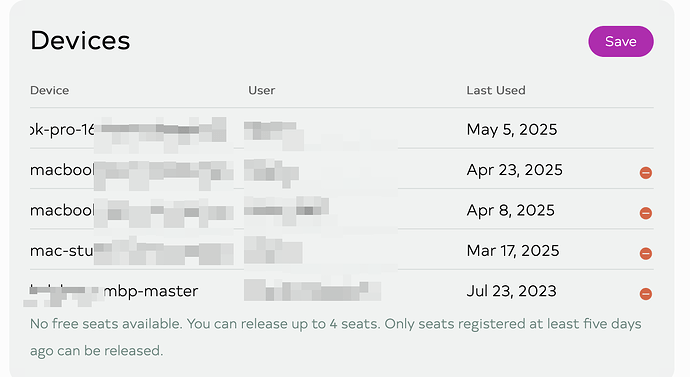Select the pro-16 device name

point(62,129)
